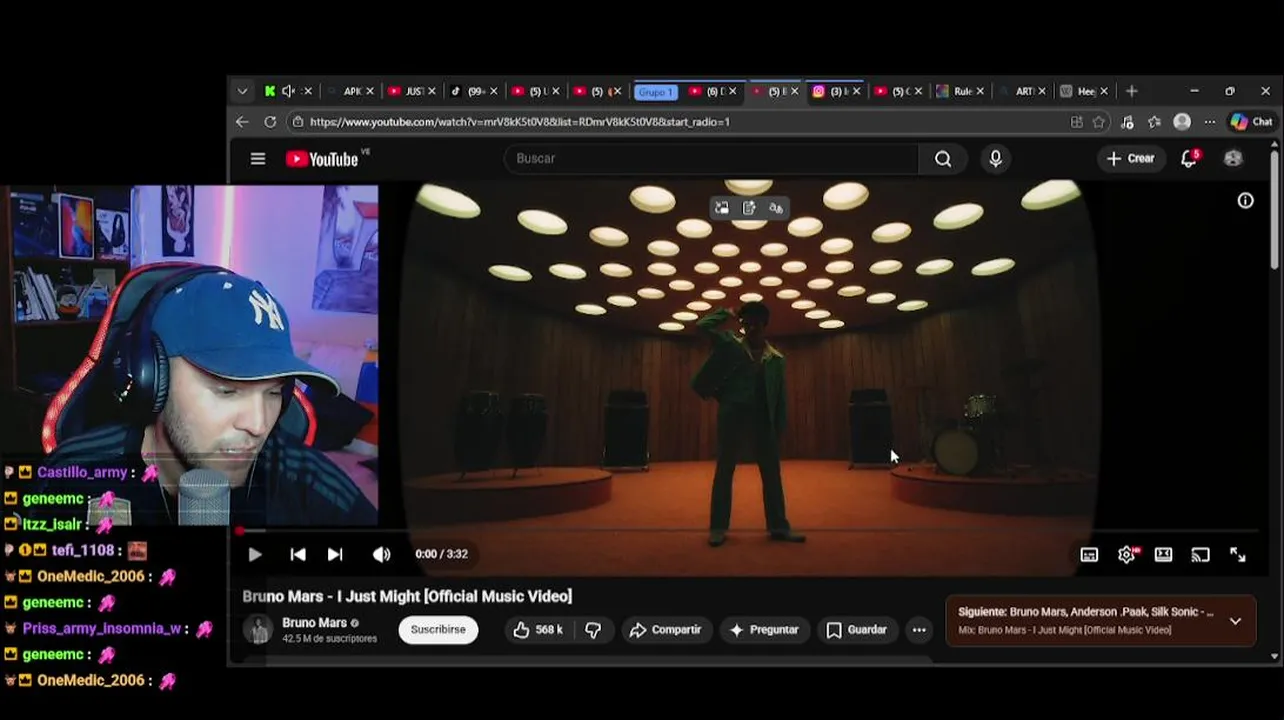Screen dimensions: 1284x720
Task: Click chat username Castillo_army
Action: (x=82, y=472)
